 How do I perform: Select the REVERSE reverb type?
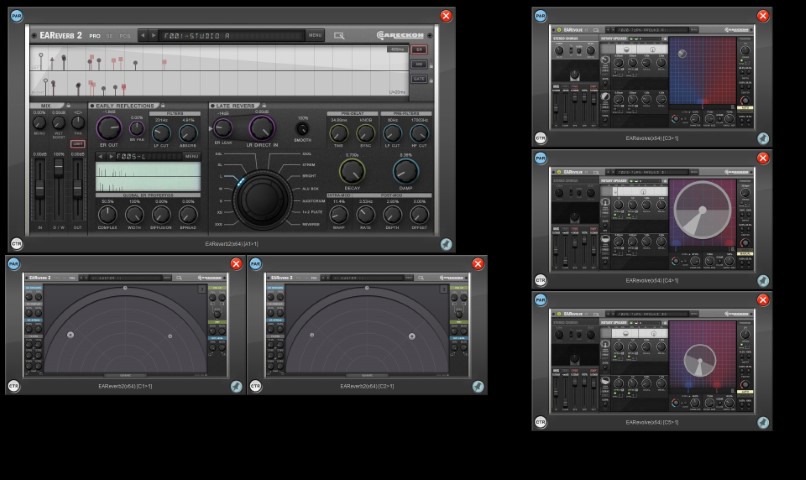(x=311, y=225)
